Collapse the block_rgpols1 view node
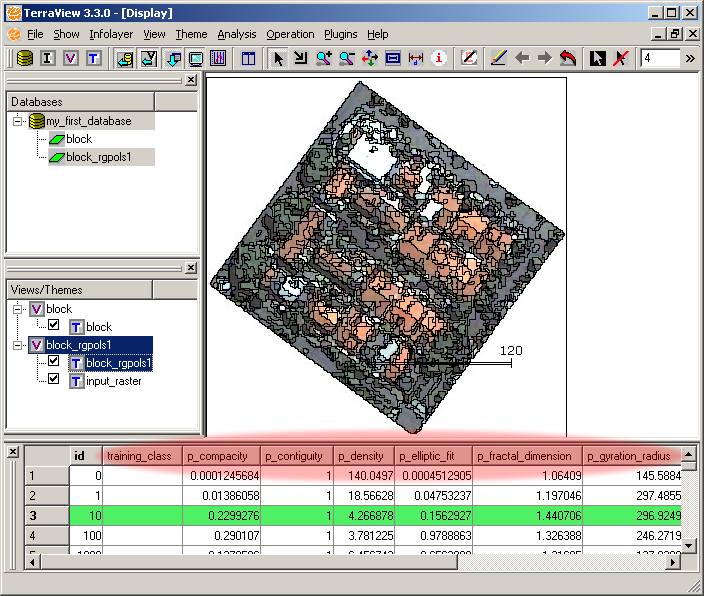The image size is (704, 596). pyautogui.click(x=18, y=345)
